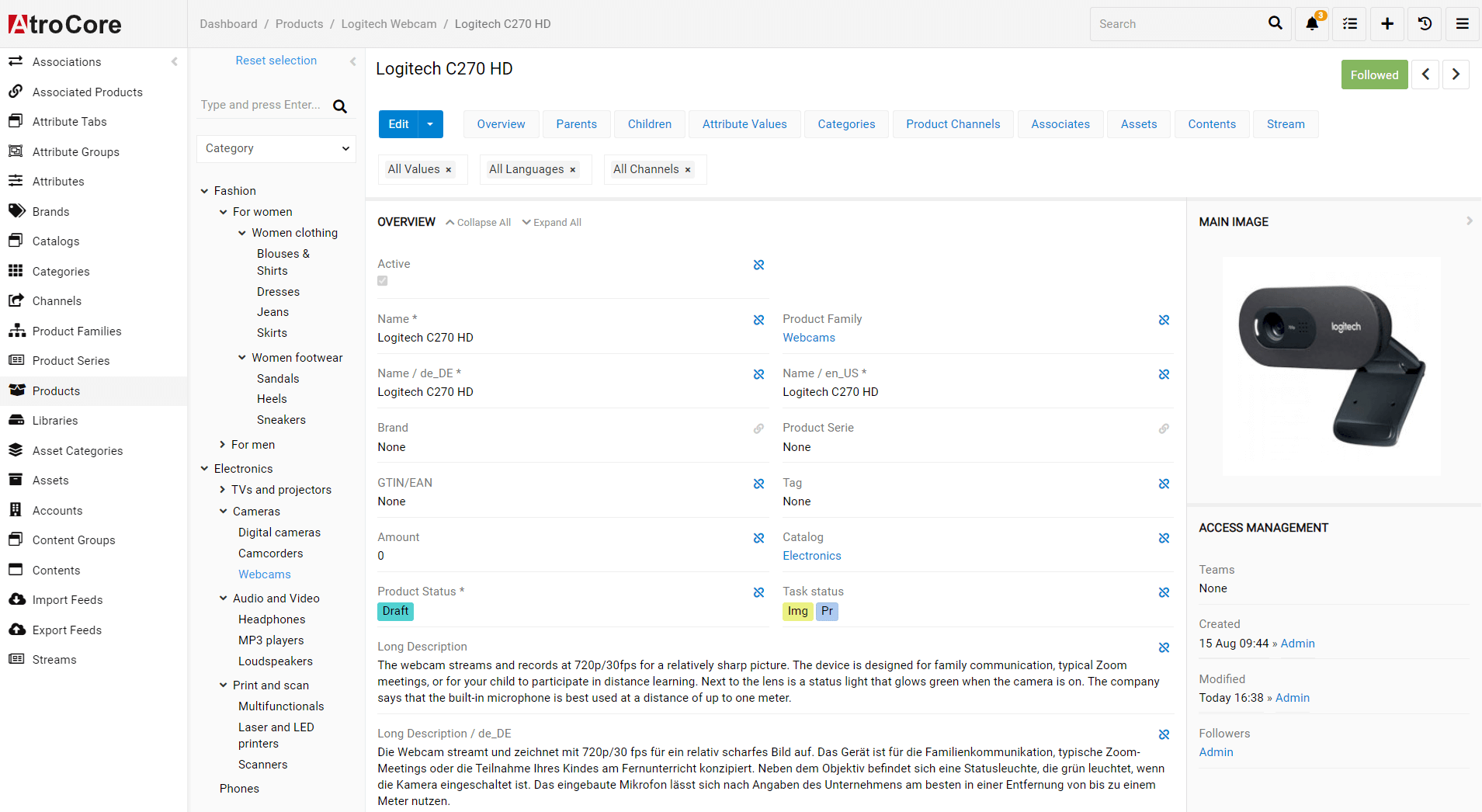Collapse the Audio and Video node
This screenshot has height=812, width=1482.
pyautogui.click(x=223, y=599)
